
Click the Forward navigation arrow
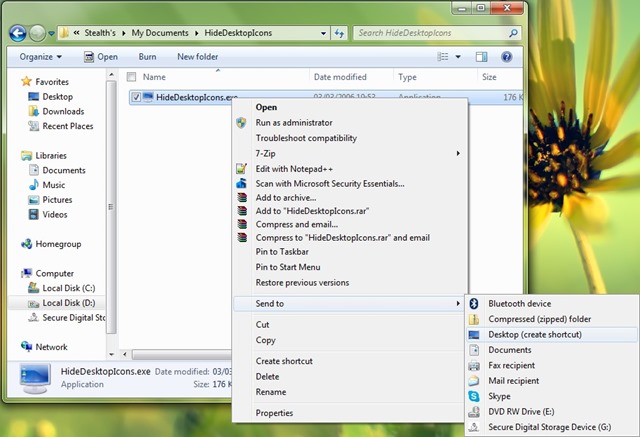tap(37, 33)
